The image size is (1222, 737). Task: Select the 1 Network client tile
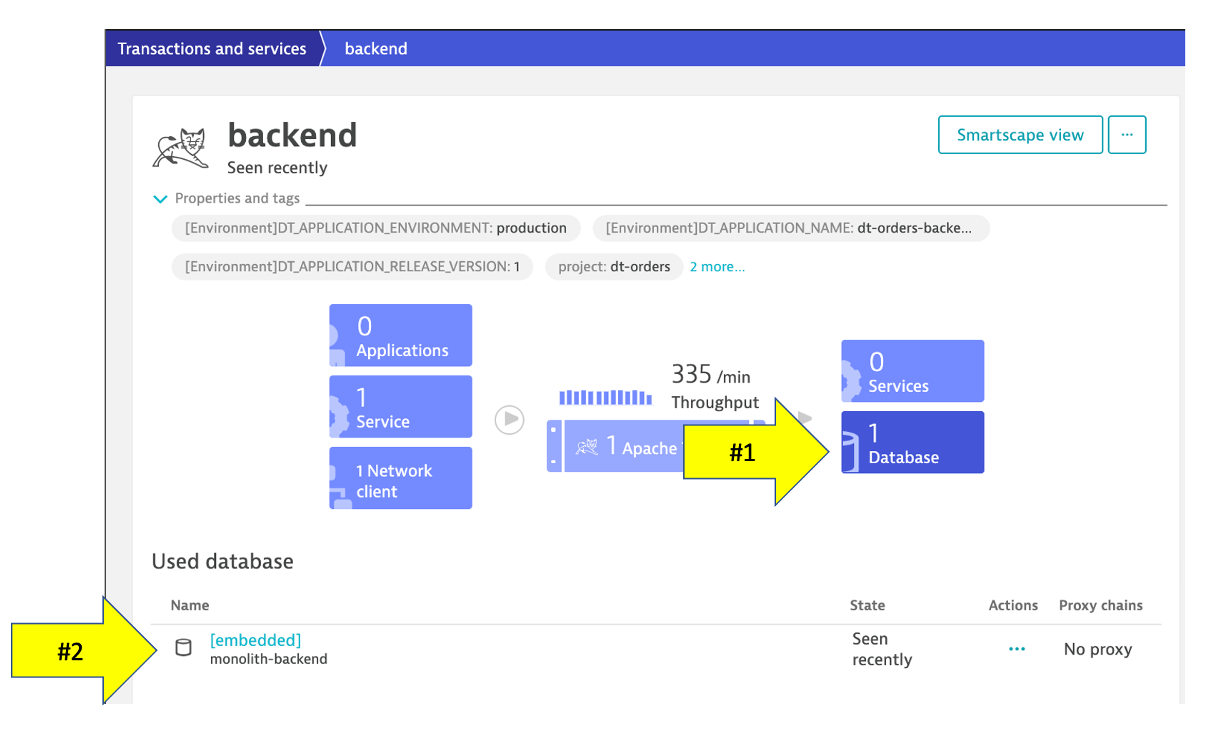pyautogui.click(x=401, y=479)
